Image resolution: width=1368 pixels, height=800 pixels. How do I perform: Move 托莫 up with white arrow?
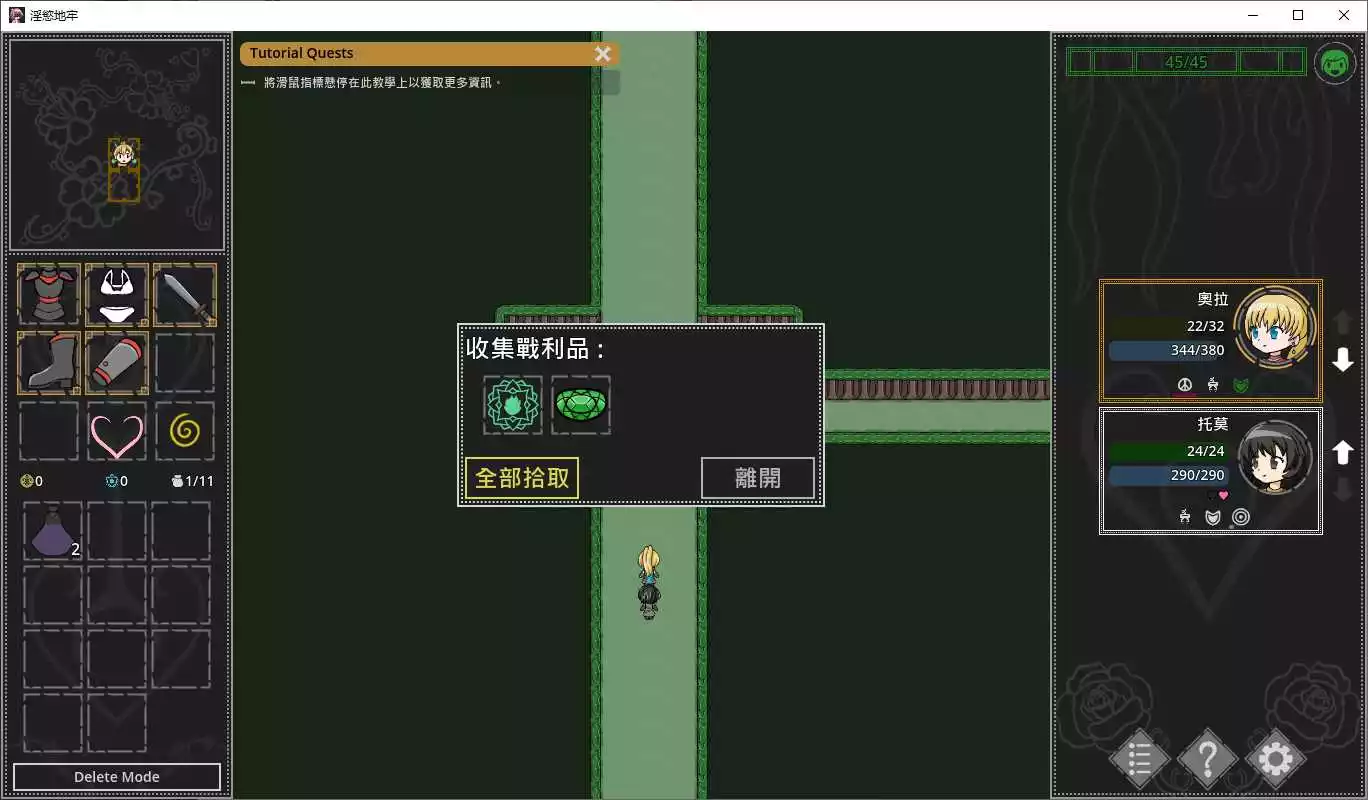point(1343,453)
